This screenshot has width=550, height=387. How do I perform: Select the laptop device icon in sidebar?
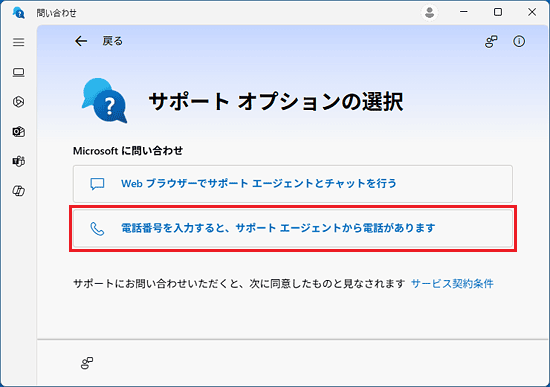point(19,72)
